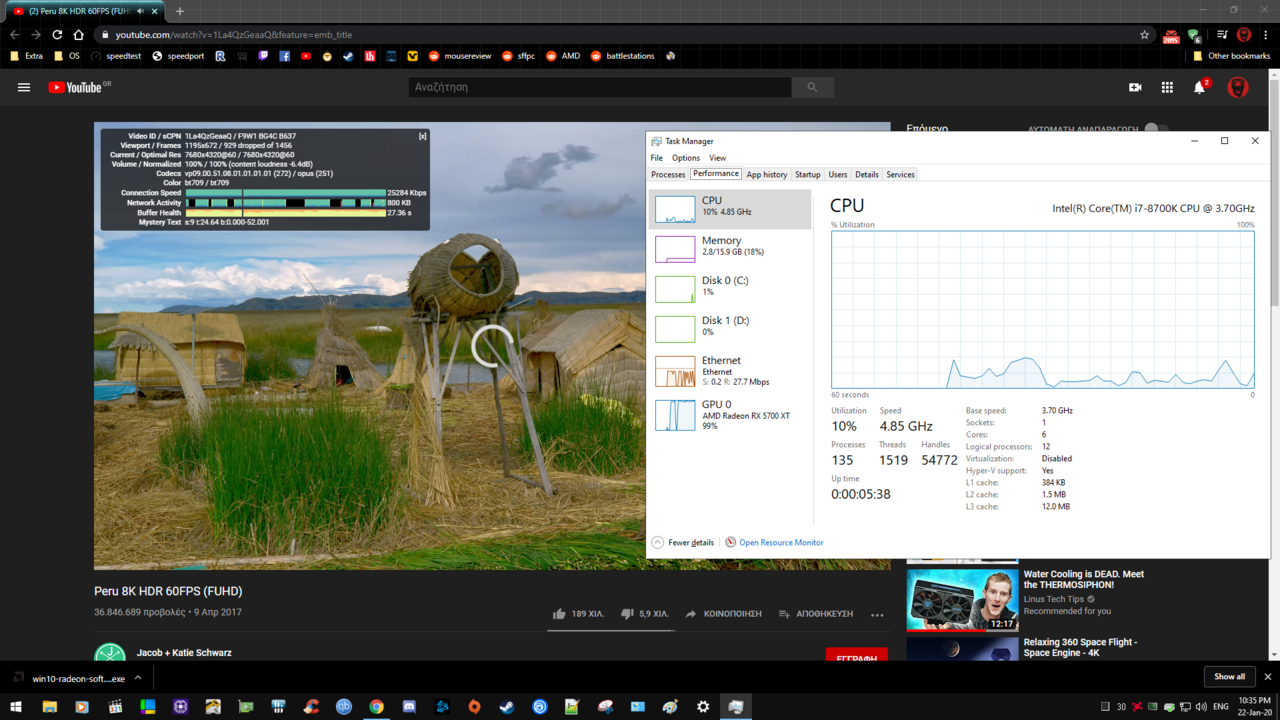The width and height of the screenshot is (1280, 720).
Task: Open the Windows Start menu
Action: pos(17,706)
